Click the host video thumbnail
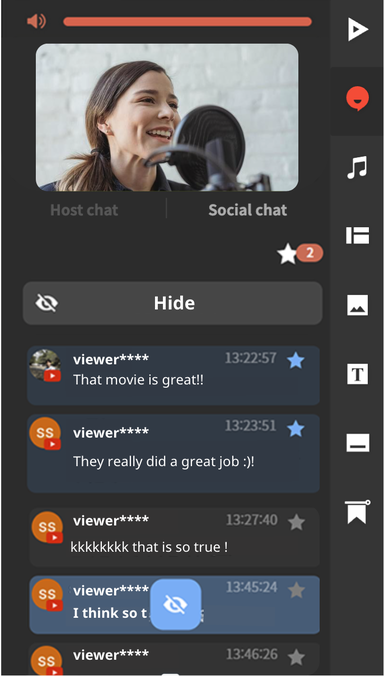The height and width of the screenshot is (676, 384). click(167, 117)
